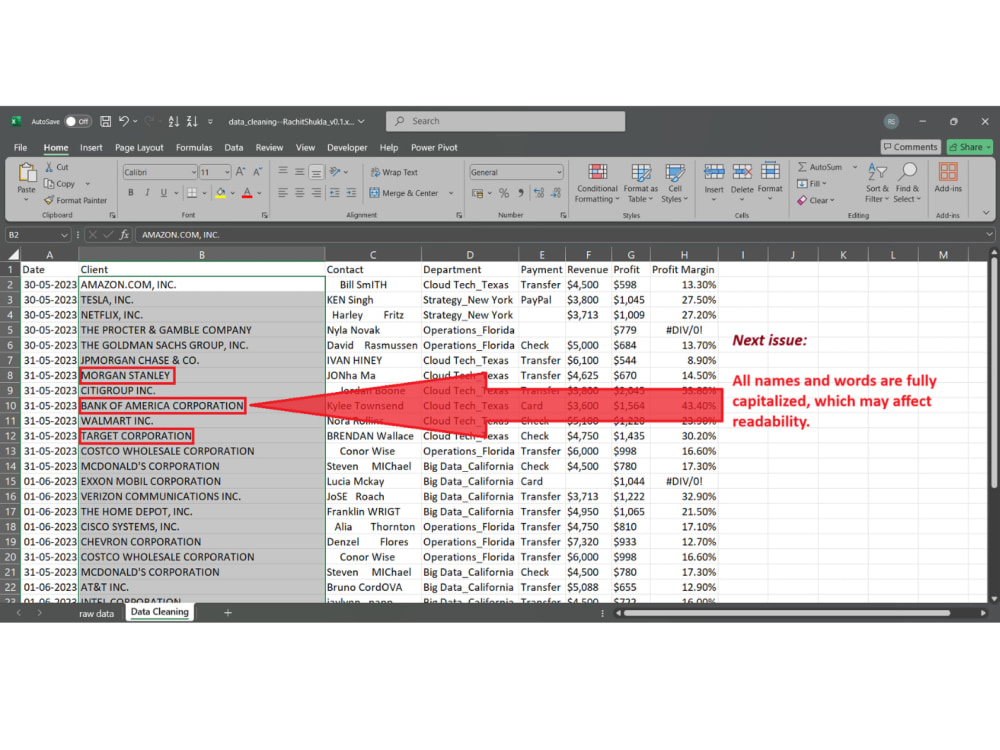The width and height of the screenshot is (1000, 750).
Task: Click the Comments button
Action: 910,147
